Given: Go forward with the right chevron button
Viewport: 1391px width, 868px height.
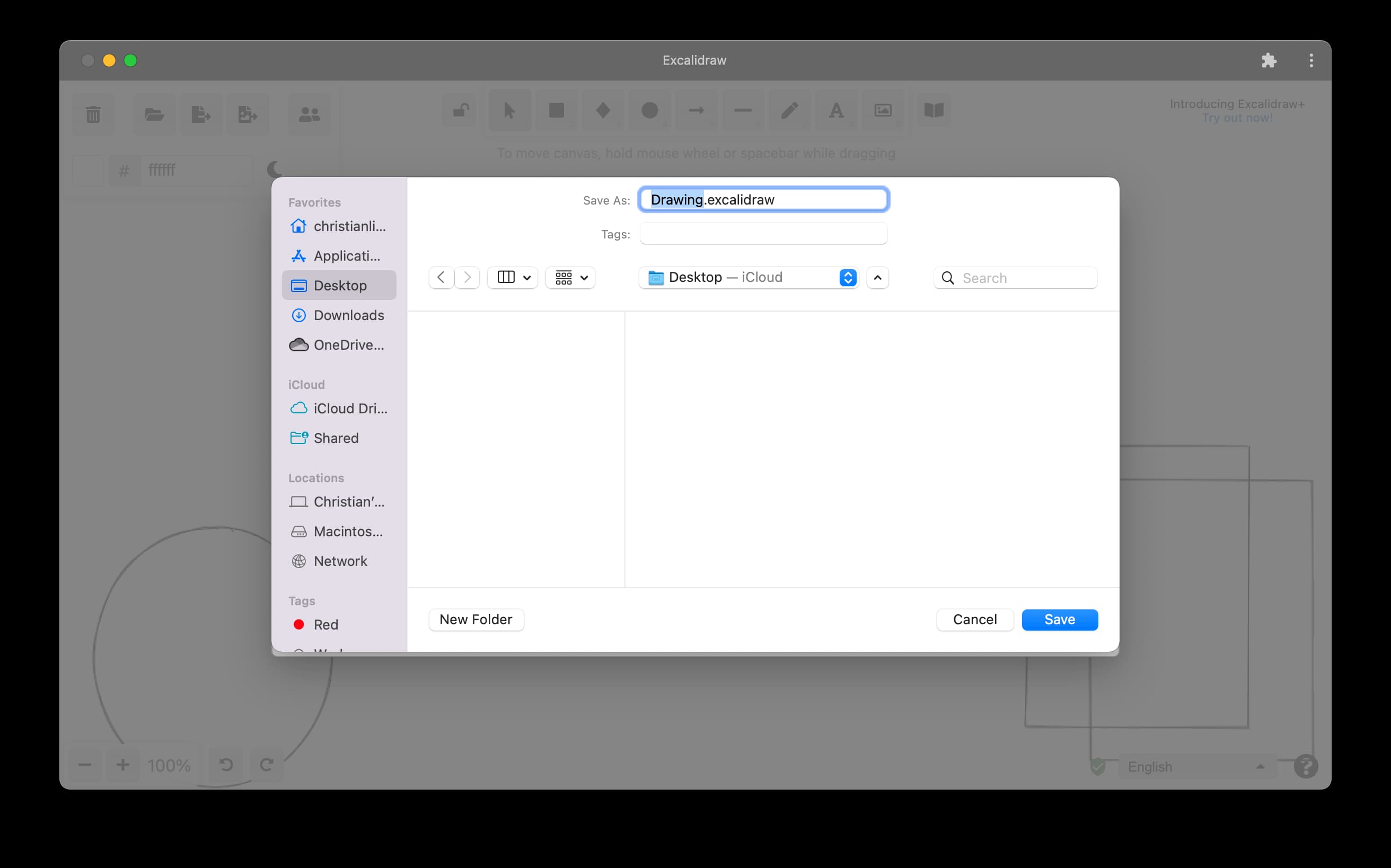Looking at the screenshot, I should click(x=468, y=278).
